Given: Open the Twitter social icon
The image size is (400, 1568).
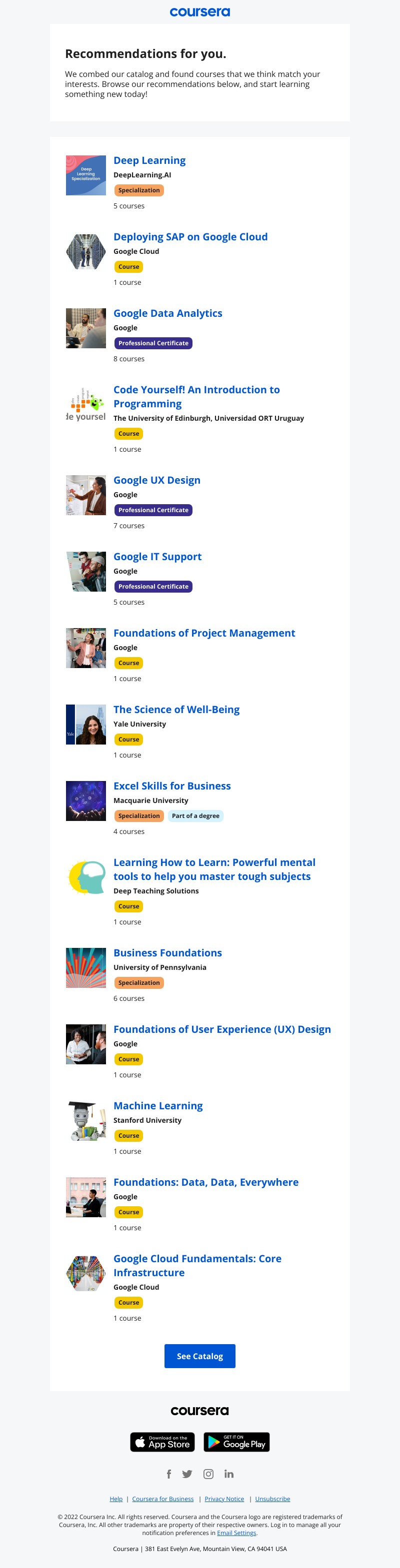Looking at the screenshot, I should pyautogui.click(x=187, y=1474).
